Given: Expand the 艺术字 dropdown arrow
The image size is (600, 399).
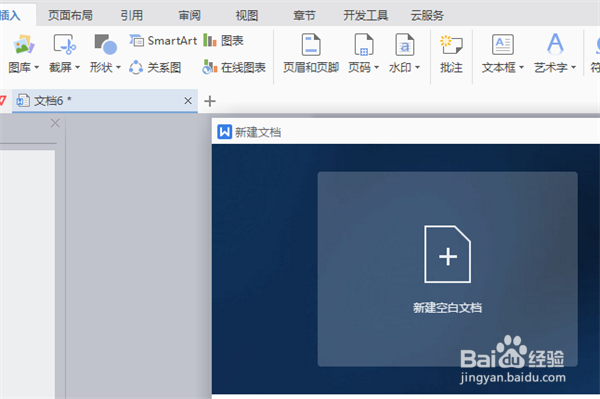Looking at the screenshot, I should tap(574, 67).
